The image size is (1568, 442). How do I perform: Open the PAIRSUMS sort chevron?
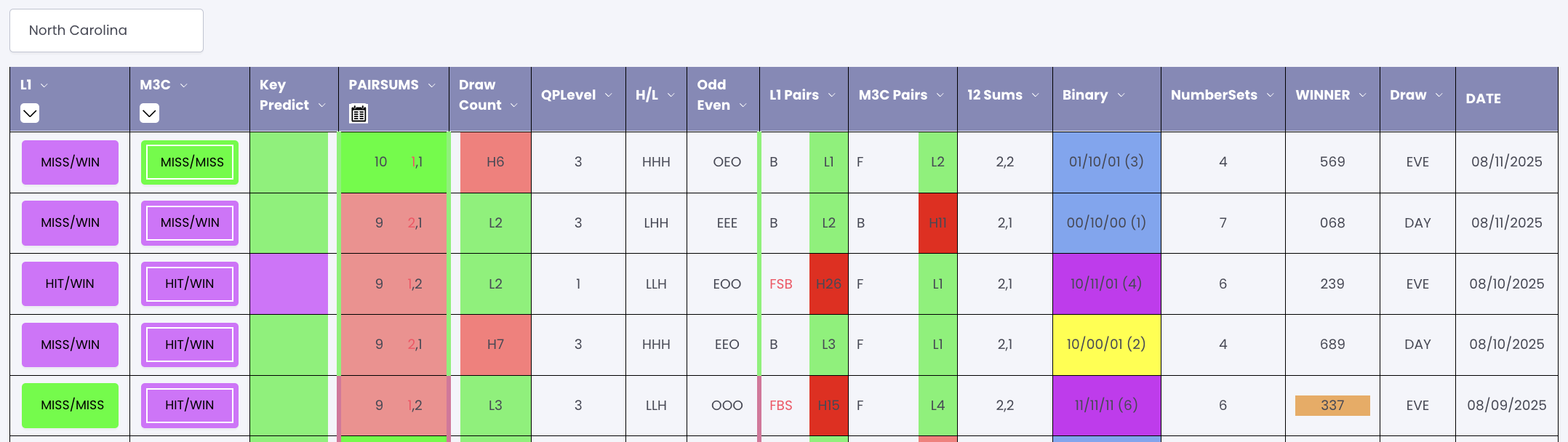coord(431,85)
